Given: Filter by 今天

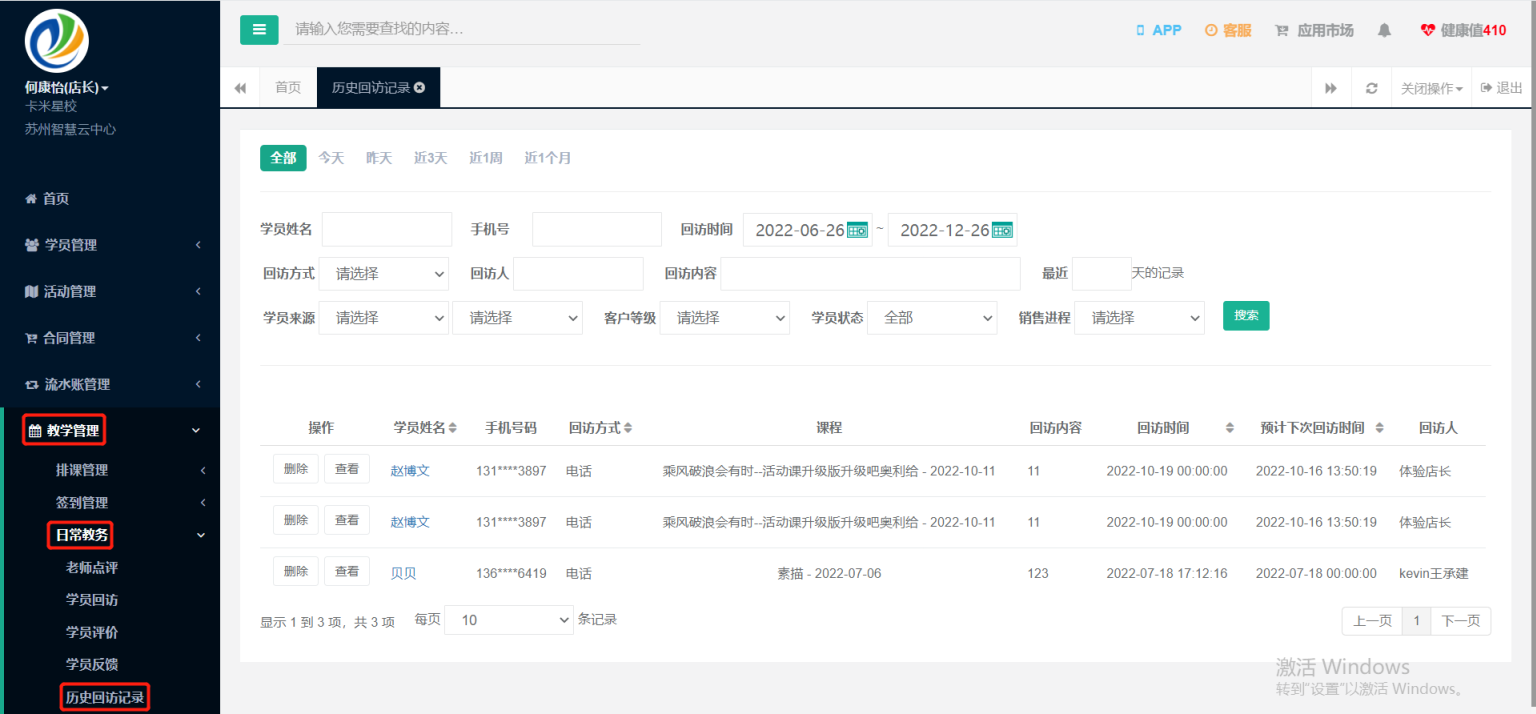Looking at the screenshot, I should tap(331, 158).
